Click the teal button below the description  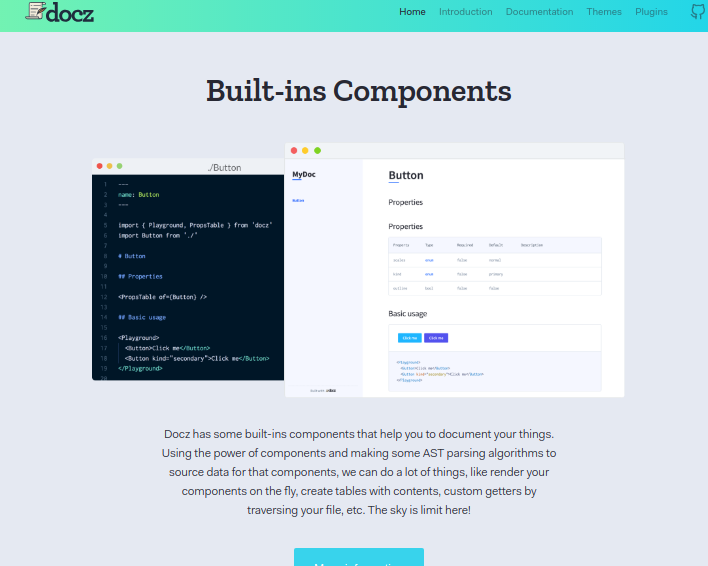point(359,558)
